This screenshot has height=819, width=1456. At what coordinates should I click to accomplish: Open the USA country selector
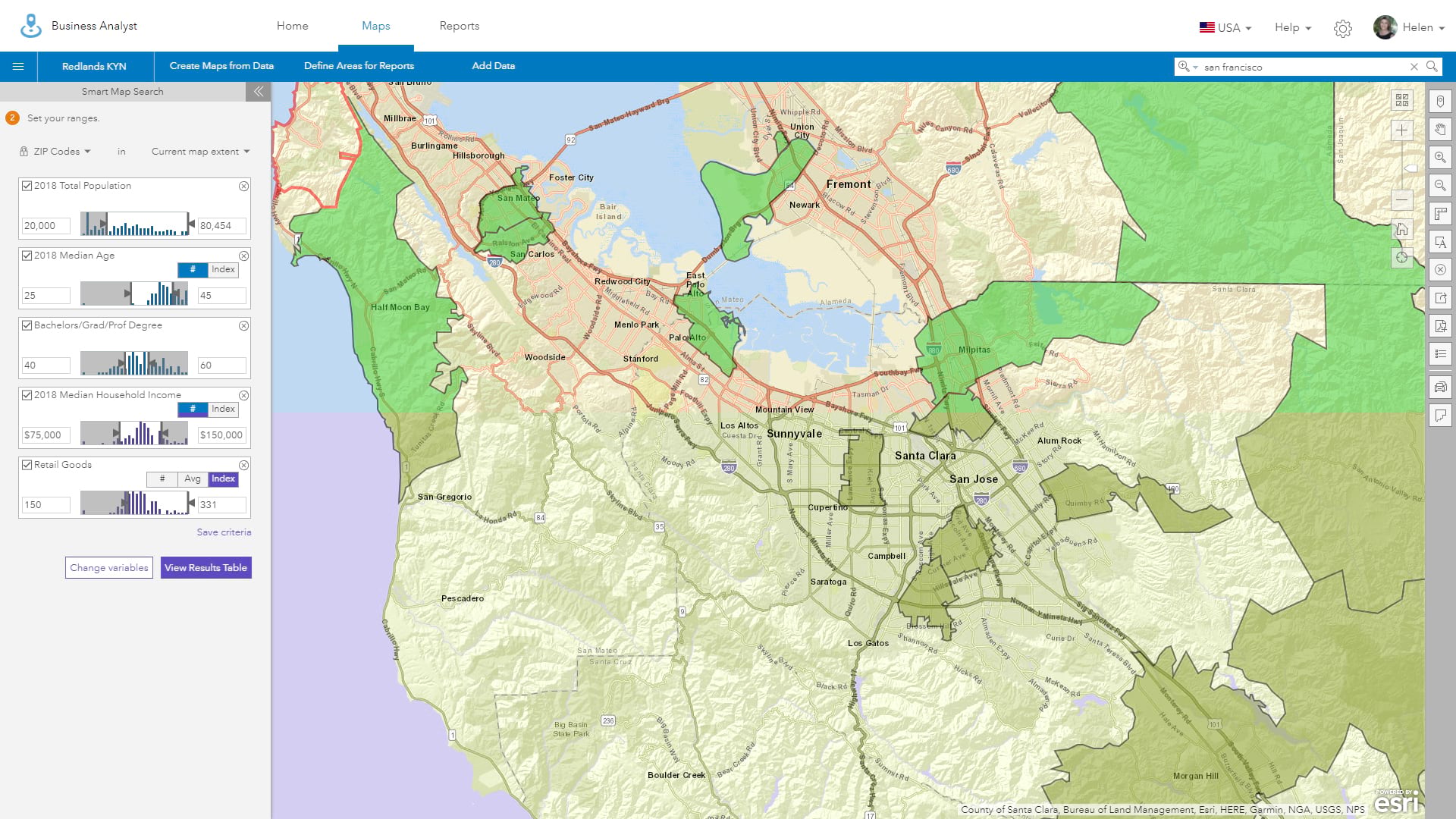pos(1225,27)
